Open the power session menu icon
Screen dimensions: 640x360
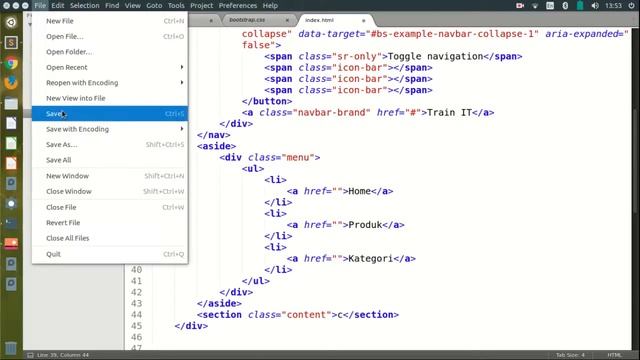tap(631, 5)
